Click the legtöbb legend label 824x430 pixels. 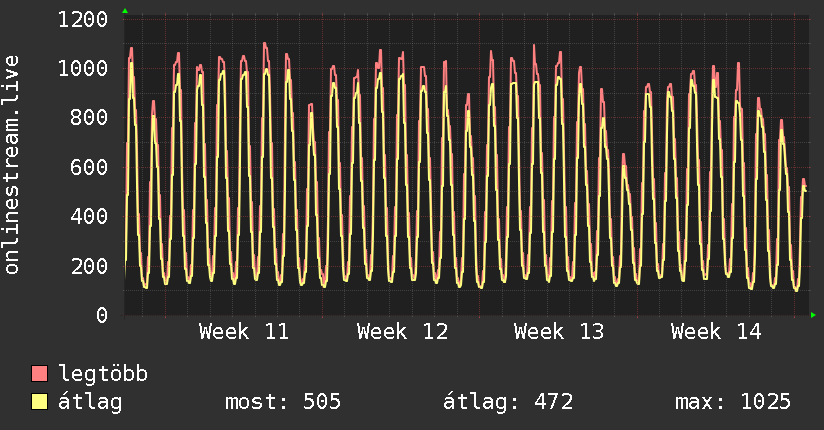pyautogui.click(x=103, y=375)
